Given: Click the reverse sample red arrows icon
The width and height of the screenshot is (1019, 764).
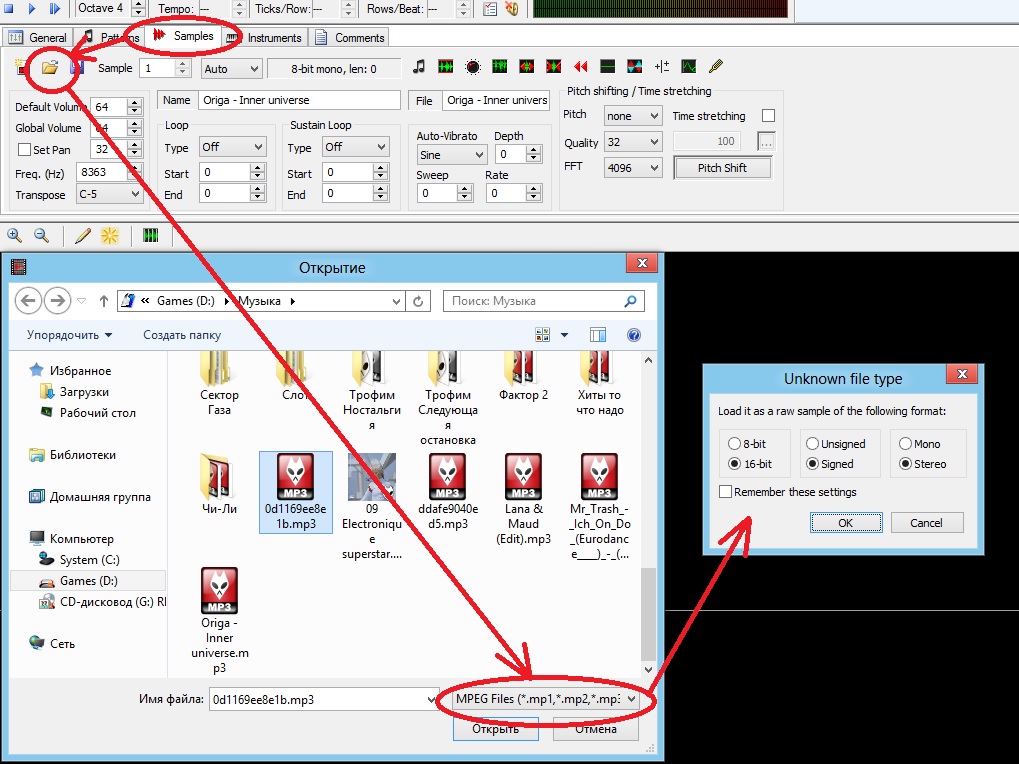Looking at the screenshot, I should pyautogui.click(x=581, y=67).
